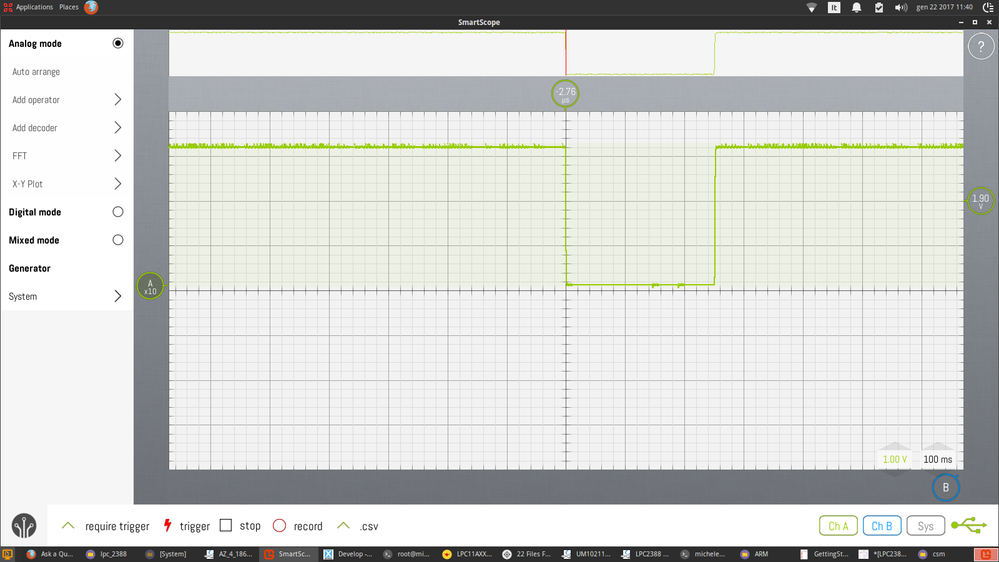Click the red lightning trigger icon
Screen dimensions: 999x562
click(x=168, y=526)
